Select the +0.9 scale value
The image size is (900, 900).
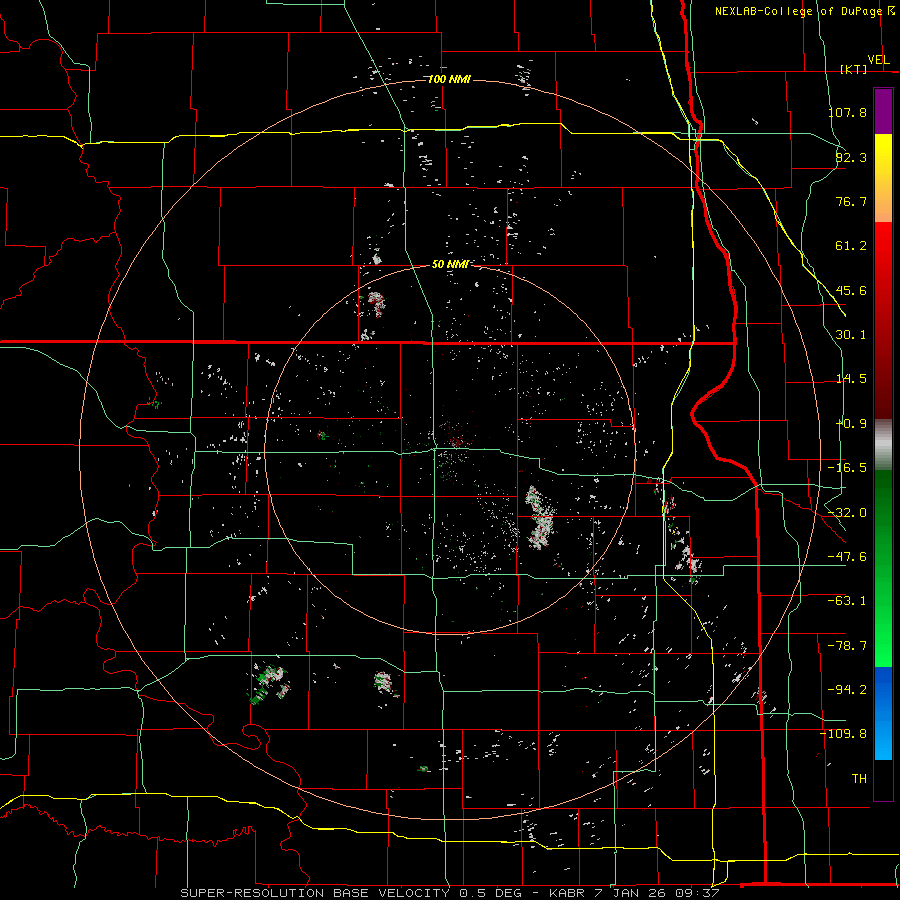(x=851, y=424)
